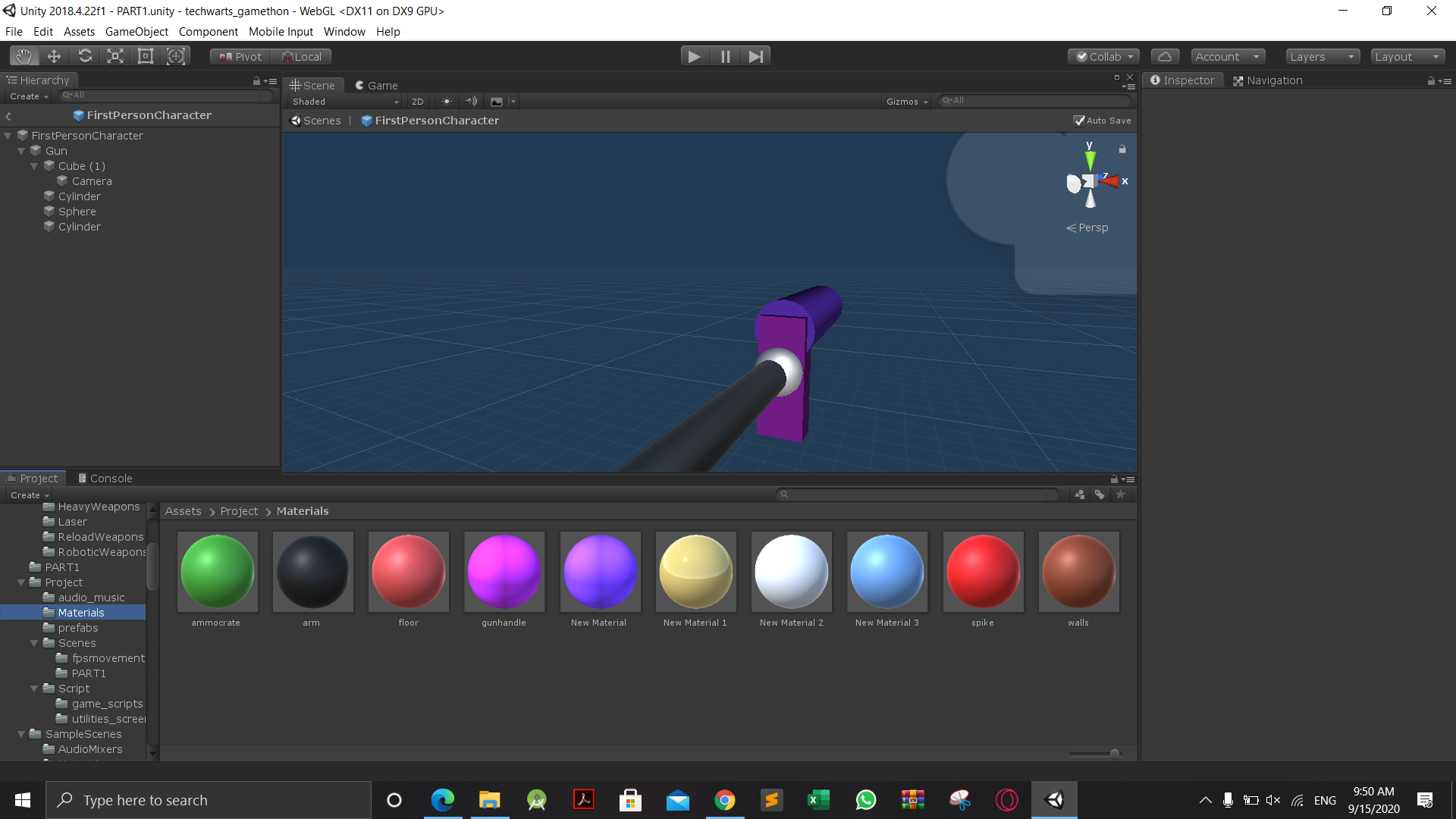Open the Layers dropdown

(1322, 56)
